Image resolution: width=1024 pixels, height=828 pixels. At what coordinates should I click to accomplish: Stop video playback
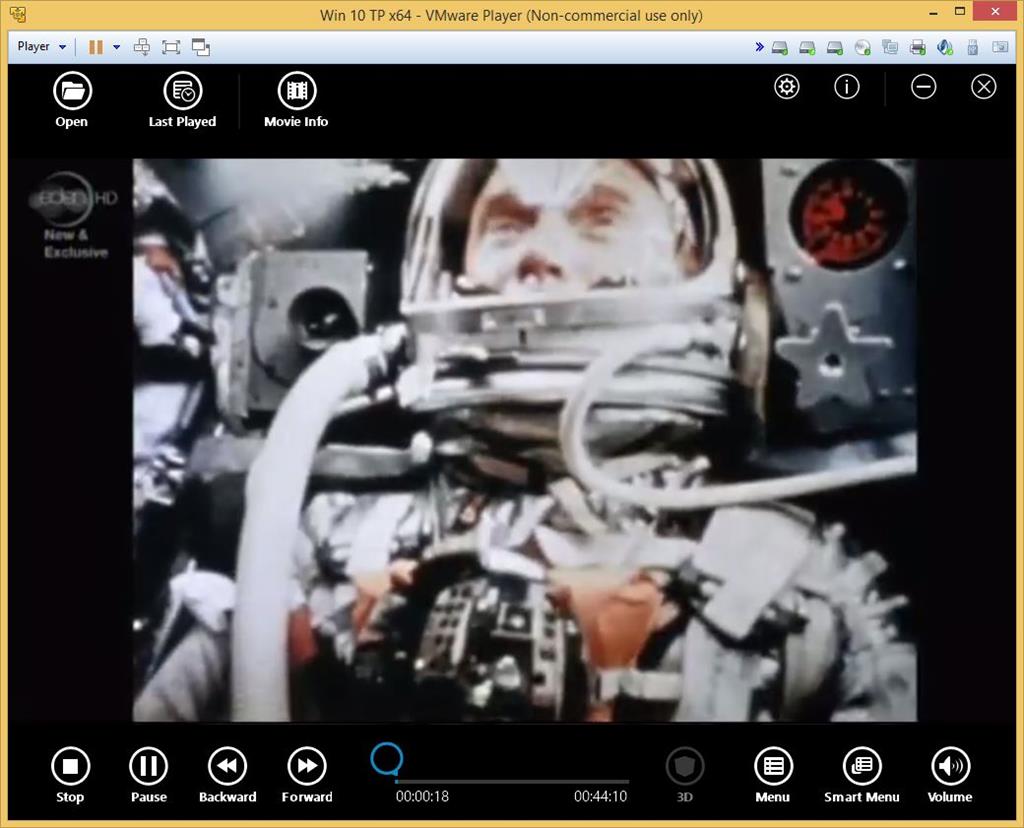pyautogui.click(x=71, y=775)
